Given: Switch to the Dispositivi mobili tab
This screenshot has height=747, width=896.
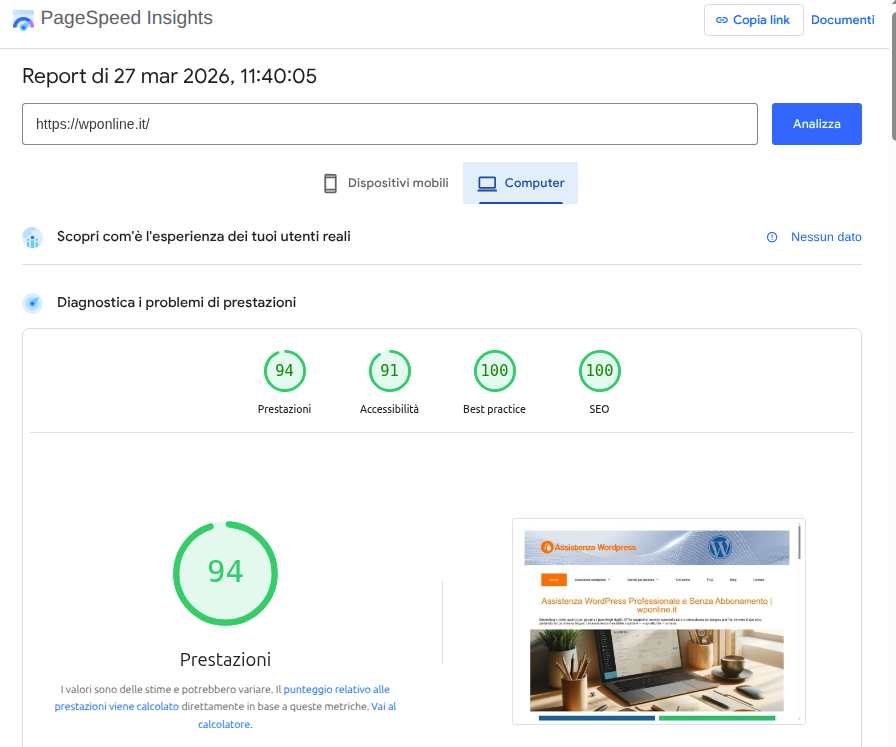Looking at the screenshot, I should click(x=384, y=183).
